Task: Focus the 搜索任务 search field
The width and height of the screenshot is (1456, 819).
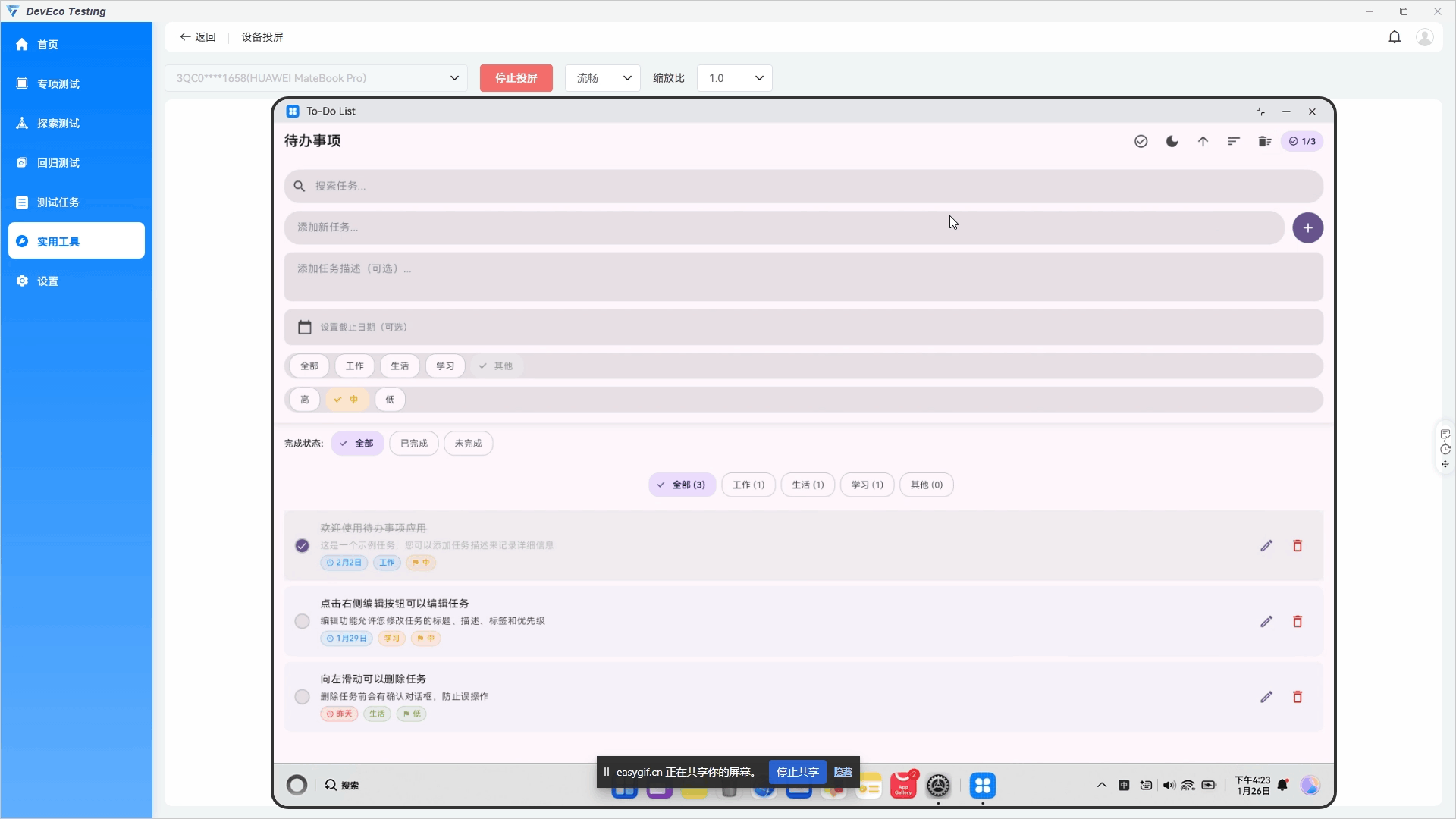Action: [x=804, y=186]
